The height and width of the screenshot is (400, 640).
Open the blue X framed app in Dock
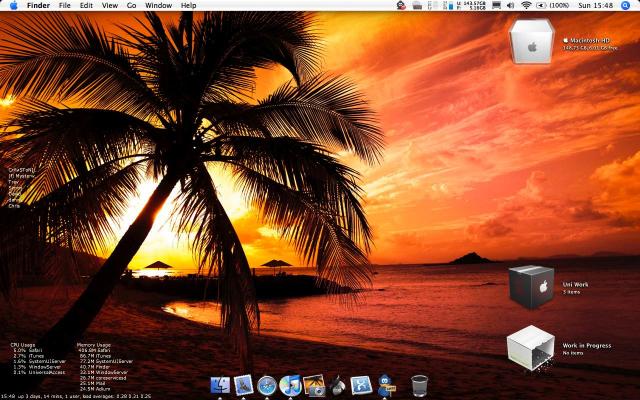click(361, 386)
